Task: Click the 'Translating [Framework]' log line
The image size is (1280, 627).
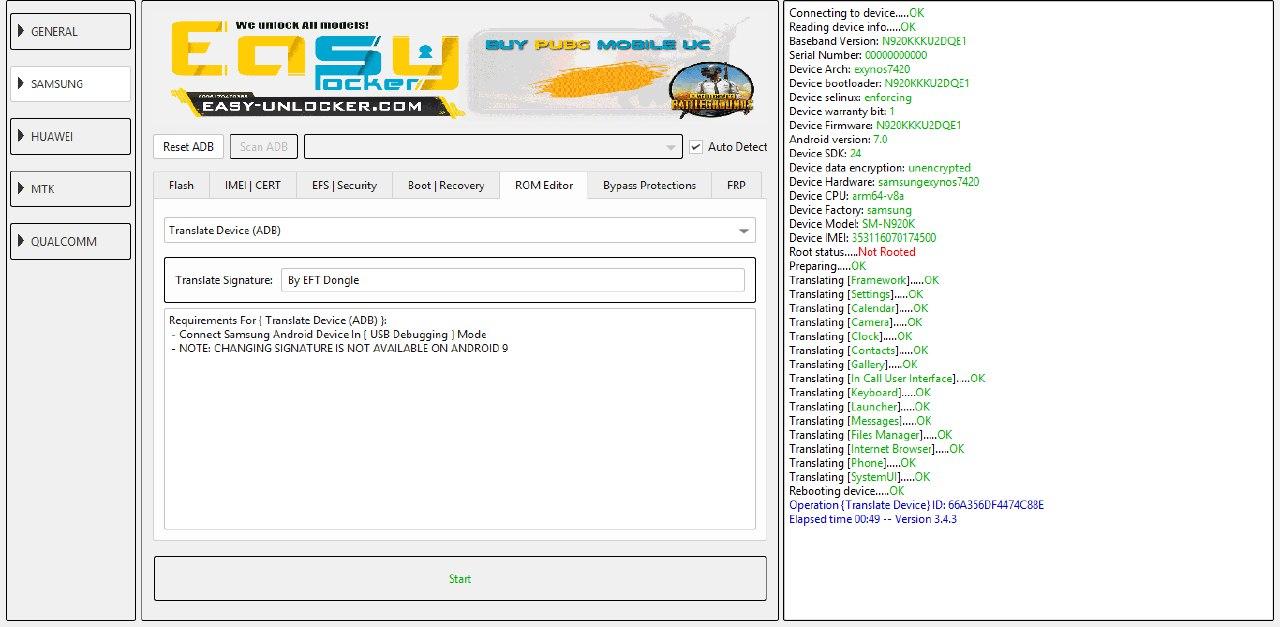Action: (864, 280)
